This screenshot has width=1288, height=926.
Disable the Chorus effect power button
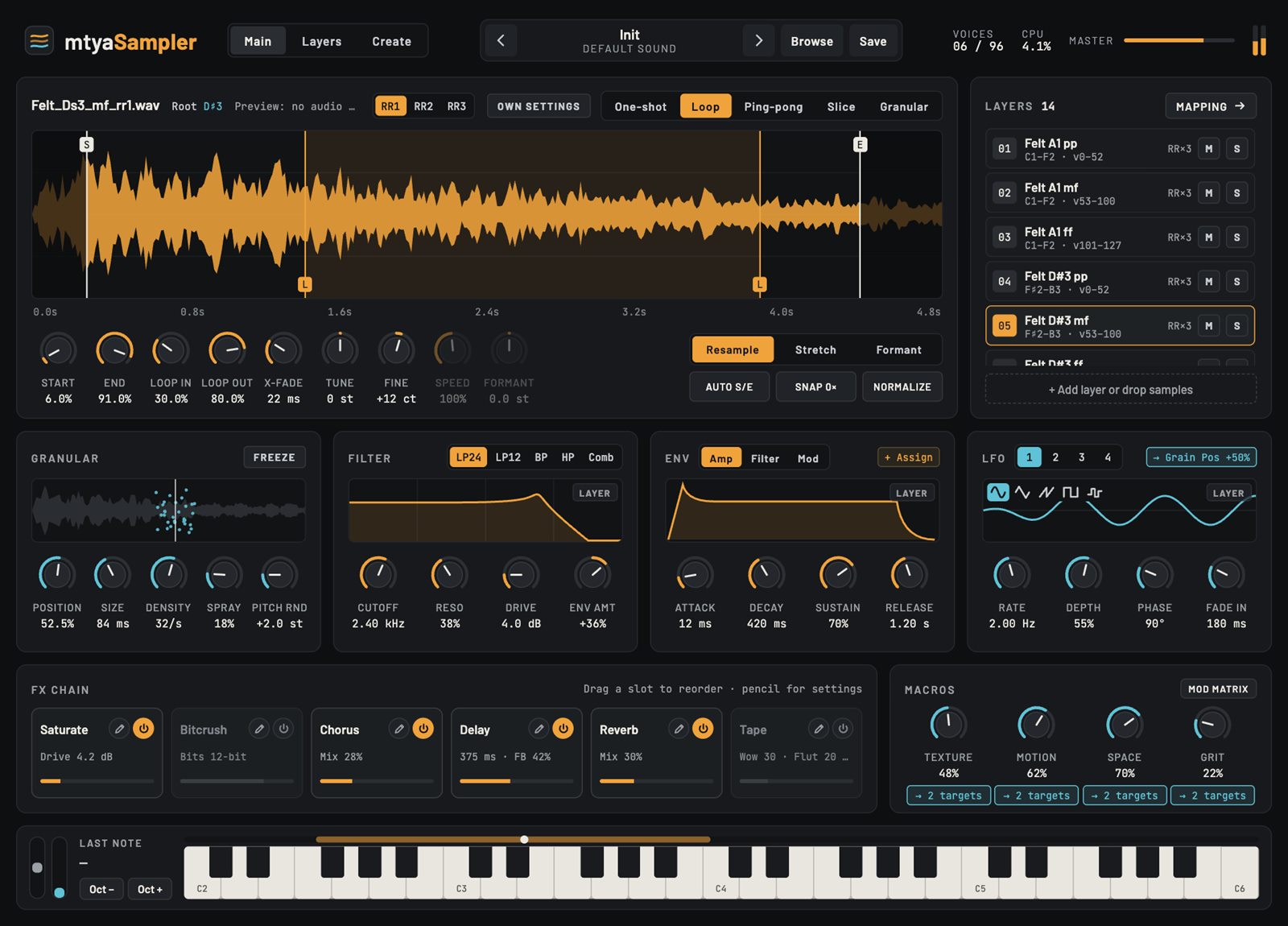click(423, 729)
